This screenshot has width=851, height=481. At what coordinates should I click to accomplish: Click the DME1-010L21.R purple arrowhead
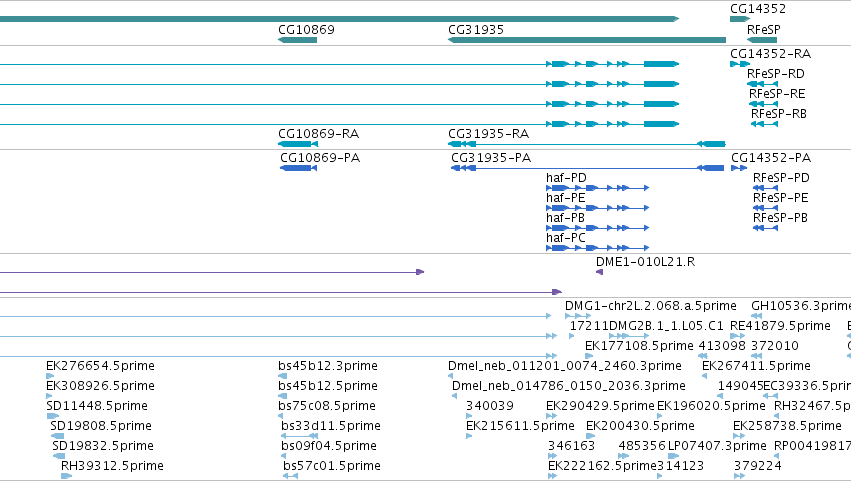pos(599,272)
